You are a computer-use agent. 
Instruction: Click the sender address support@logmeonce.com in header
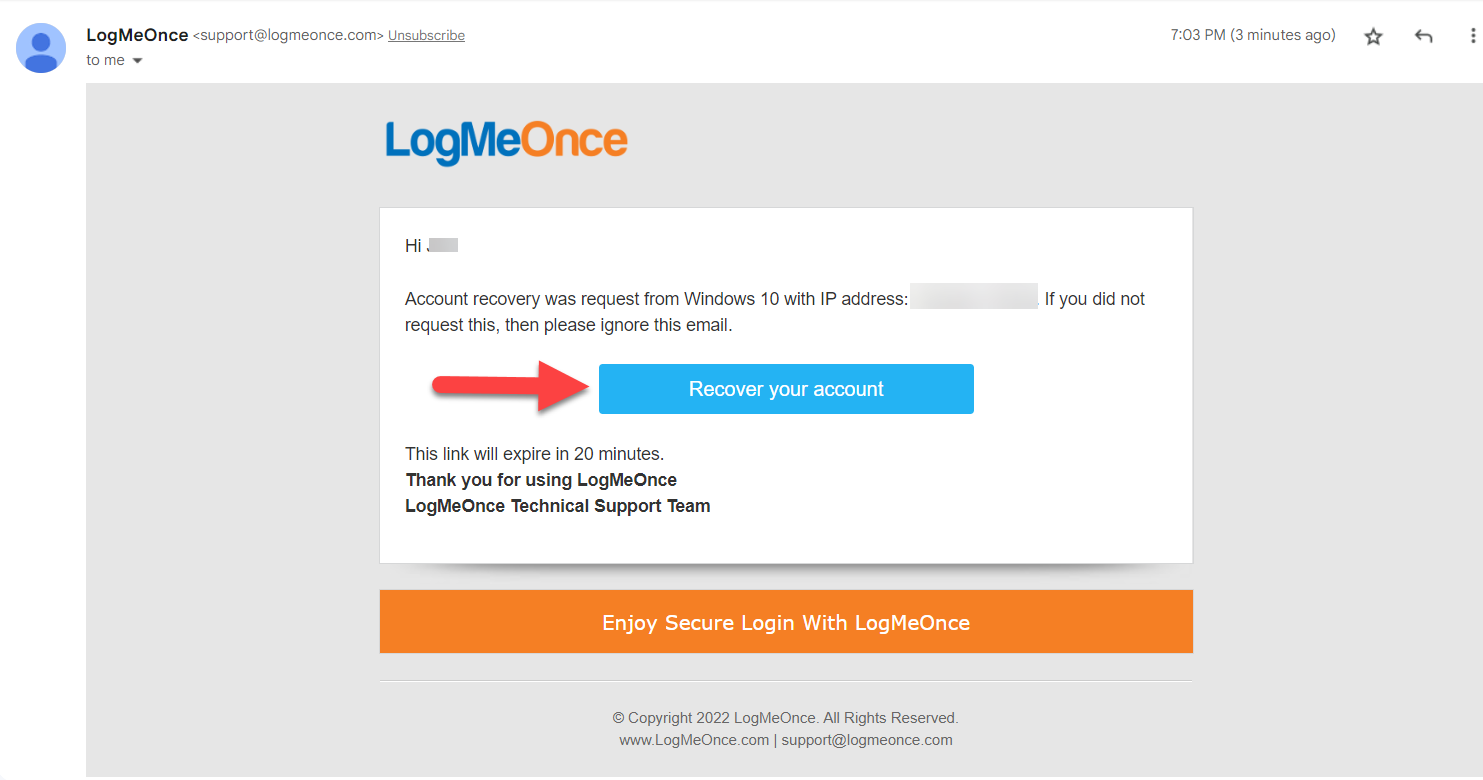coord(288,35)
